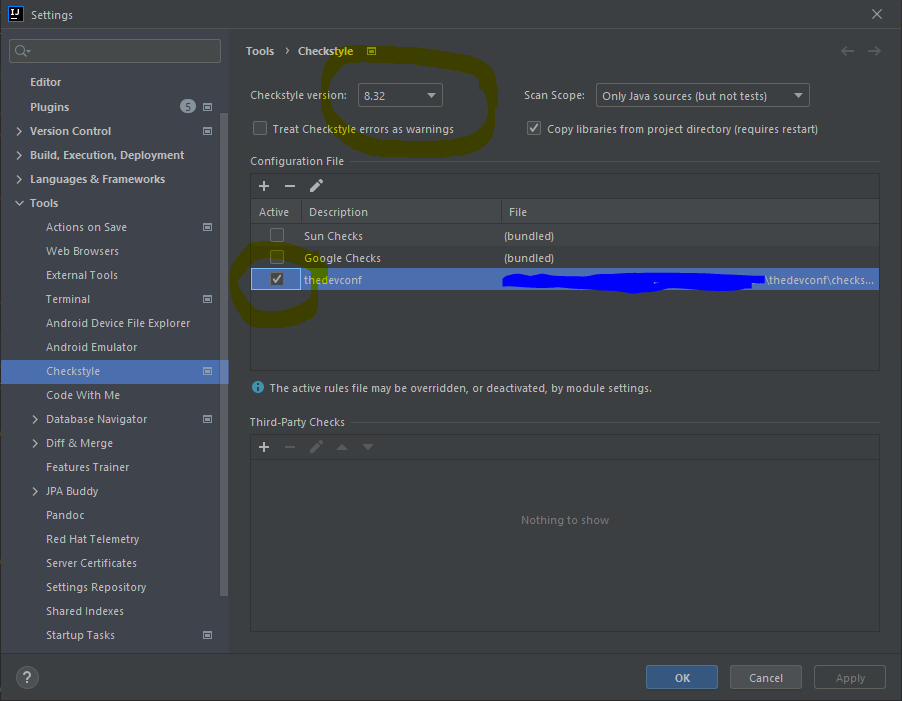Image resolution: width=902 pixels, height=701 pixels.
Task: Click the Cancel button
Action: coord(766,677)
